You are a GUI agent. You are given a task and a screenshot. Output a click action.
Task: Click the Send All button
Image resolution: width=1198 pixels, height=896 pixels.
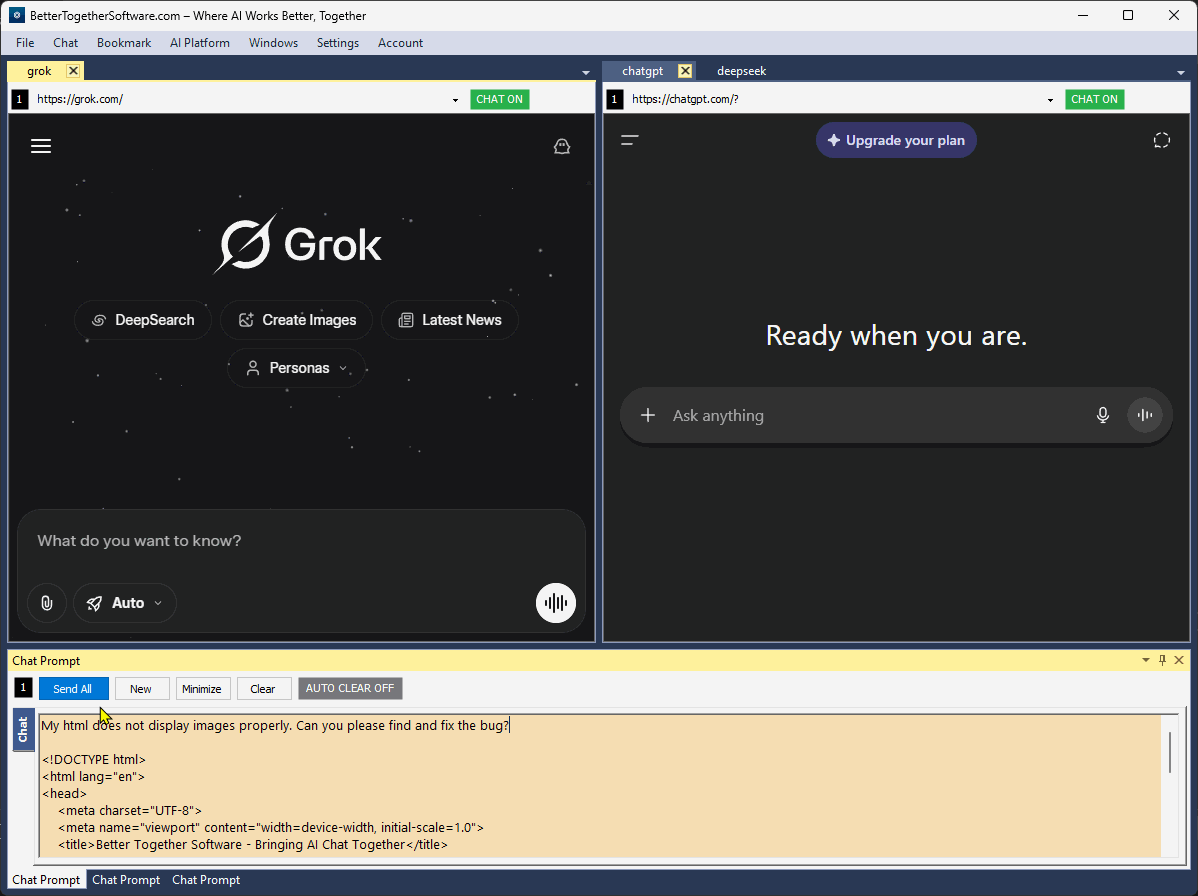[73, 688]
